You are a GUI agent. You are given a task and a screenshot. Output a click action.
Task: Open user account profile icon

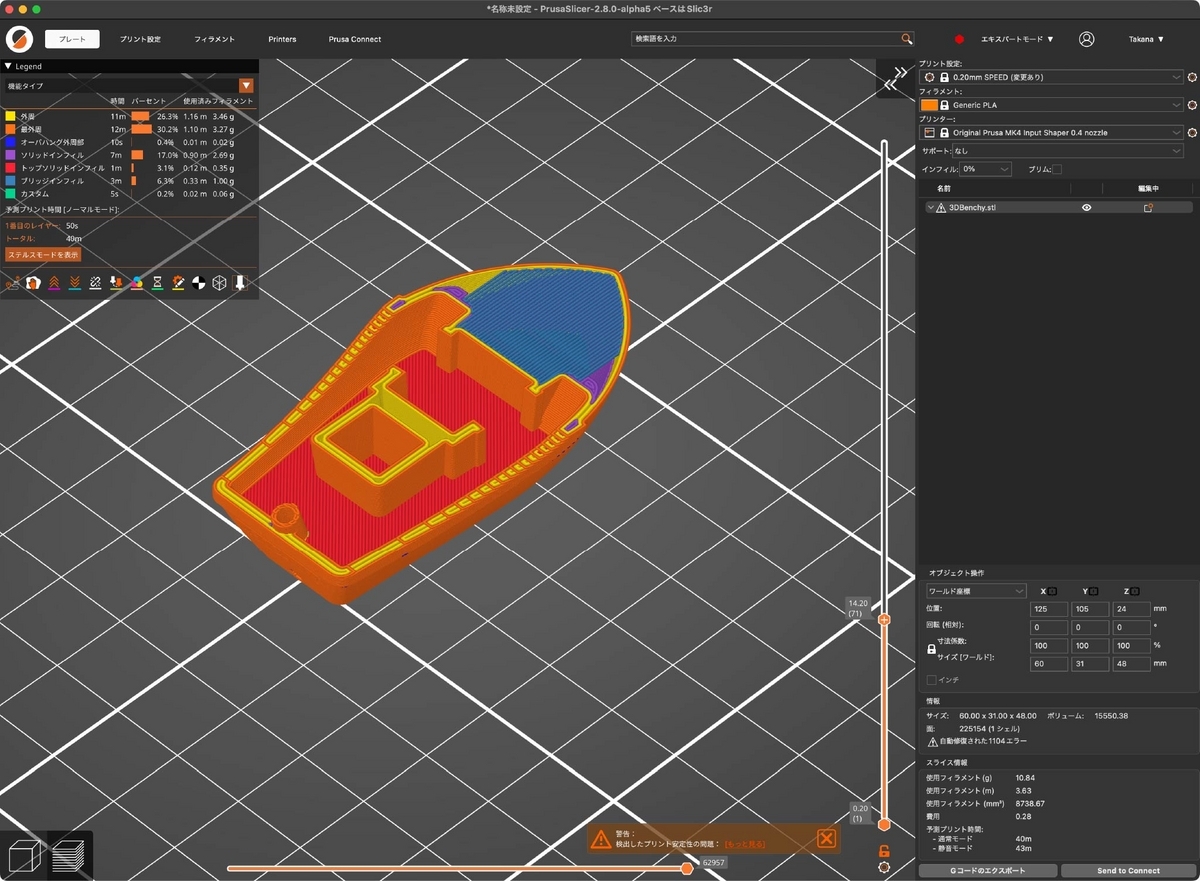[1087, 39]
